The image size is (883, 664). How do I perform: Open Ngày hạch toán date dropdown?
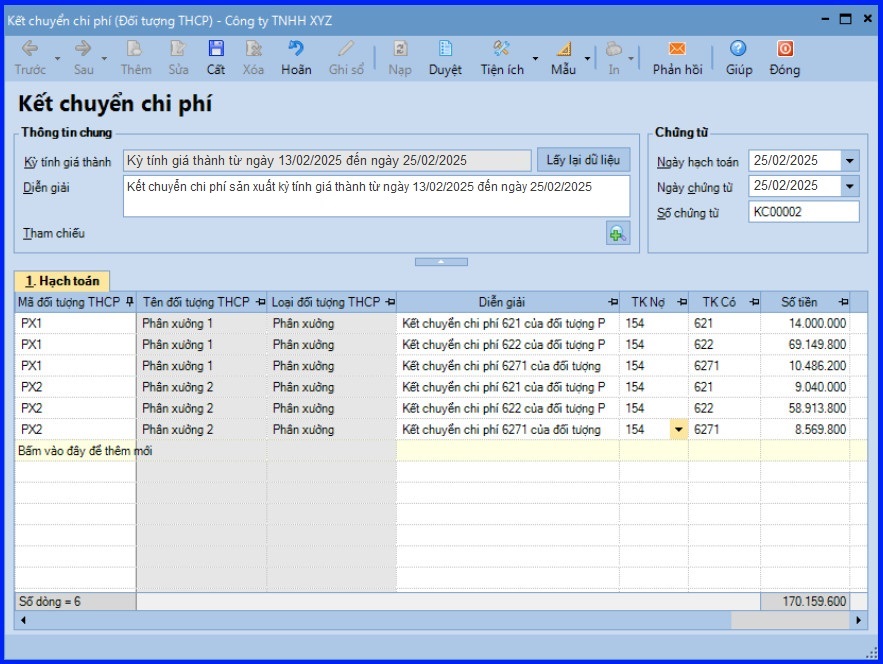point(850,161)
